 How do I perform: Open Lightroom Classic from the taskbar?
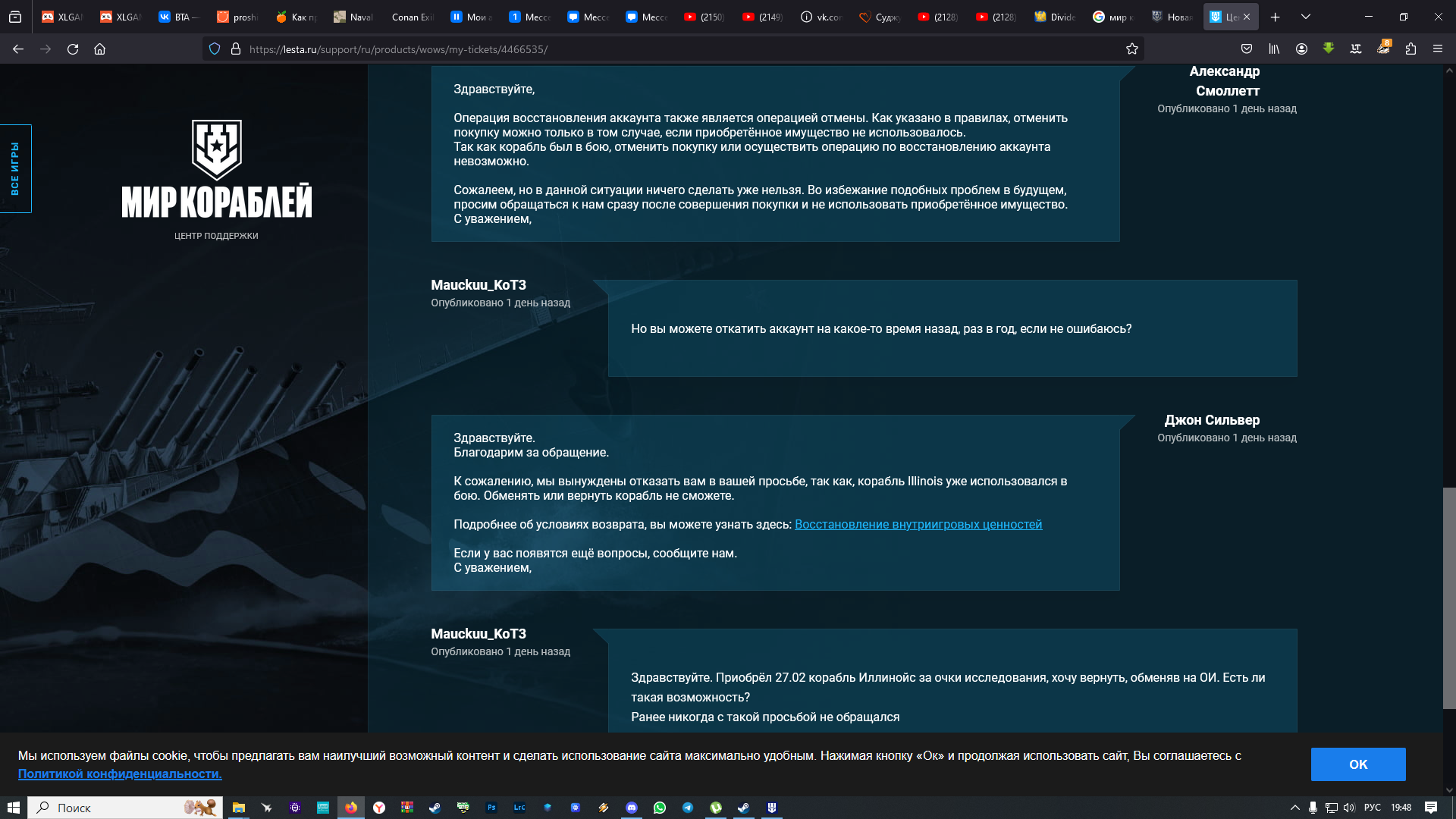[519, 808]
